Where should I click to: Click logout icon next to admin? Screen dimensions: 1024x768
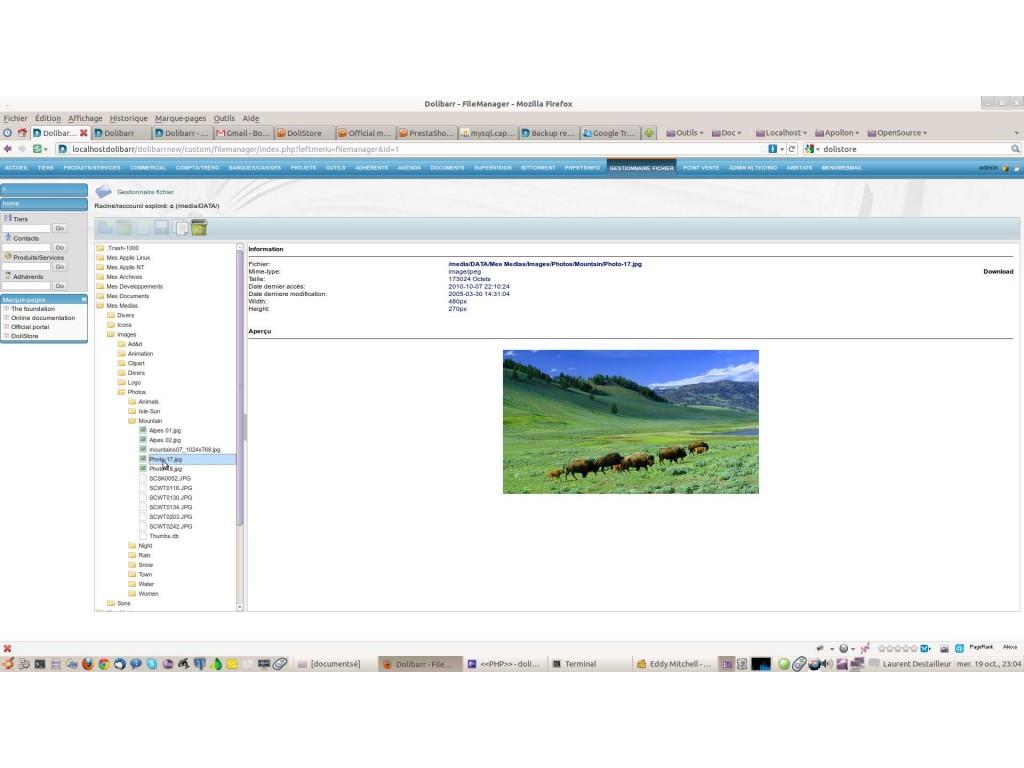pyautogui.click(x=1006, y=168)
